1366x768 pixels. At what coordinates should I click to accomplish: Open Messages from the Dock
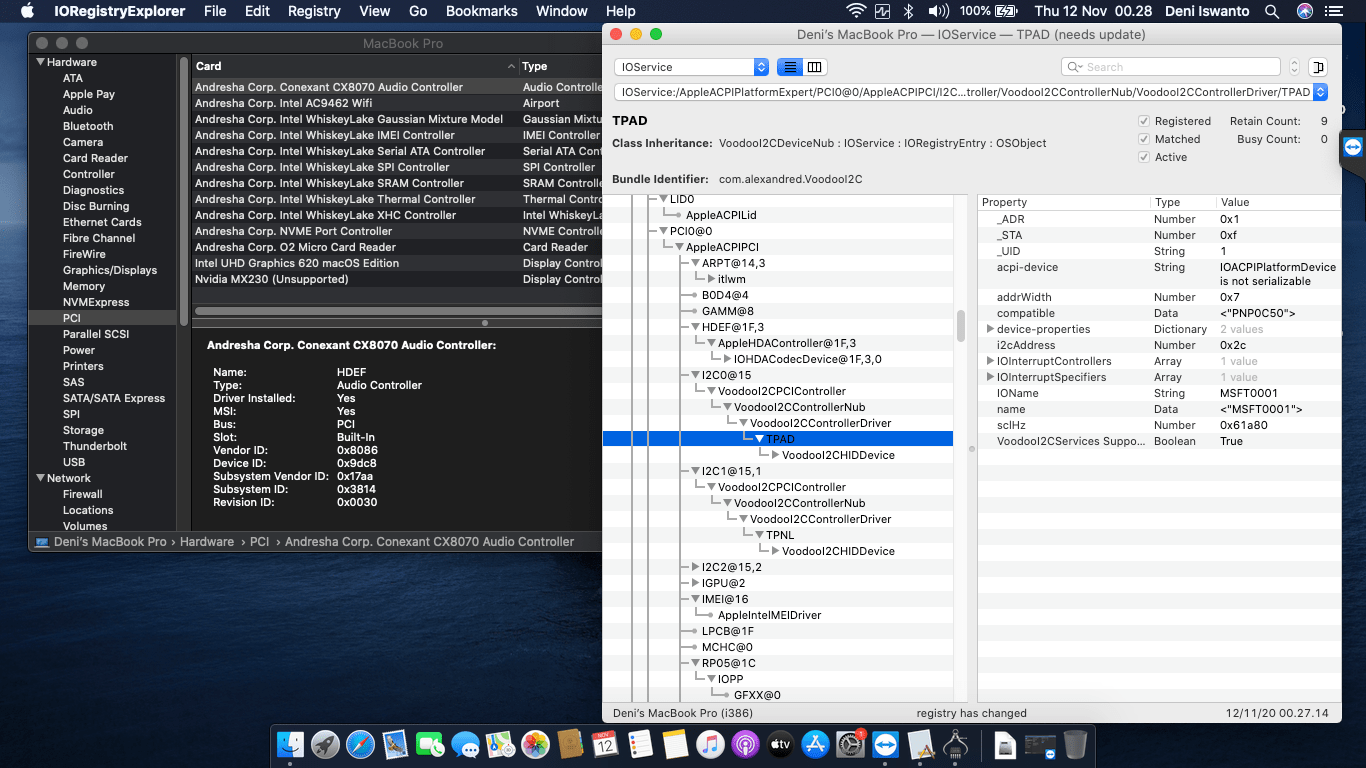[x=465, y=744]
